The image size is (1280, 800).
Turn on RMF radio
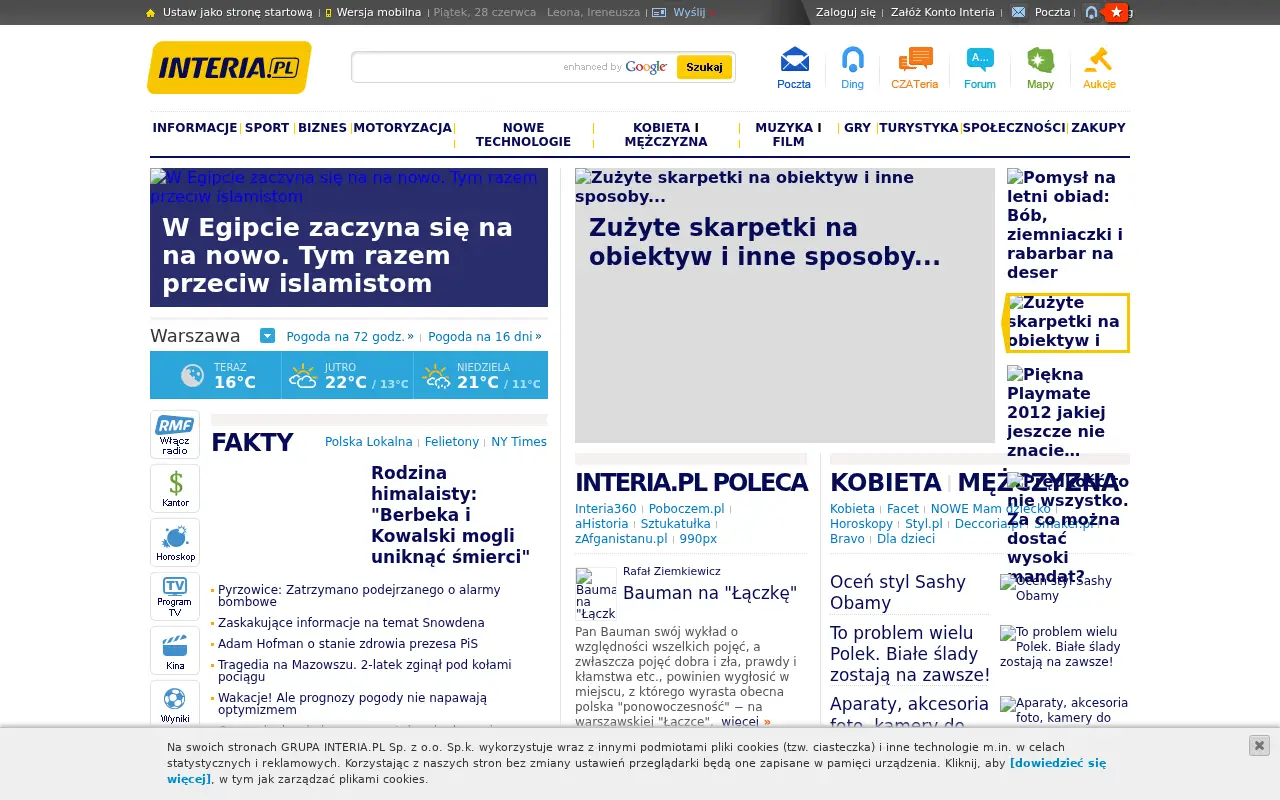(175, 434)
